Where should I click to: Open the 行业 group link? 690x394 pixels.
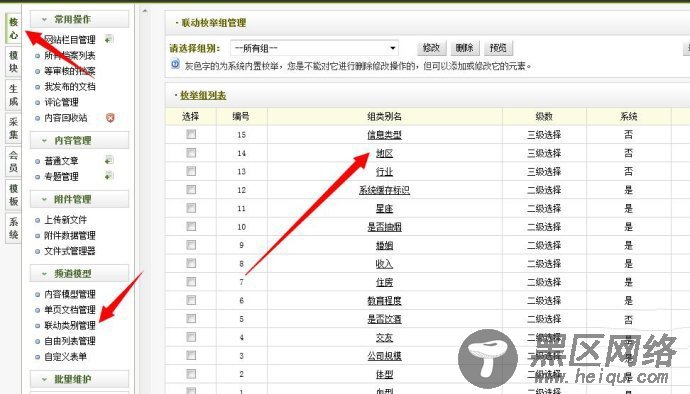[384, 172]
